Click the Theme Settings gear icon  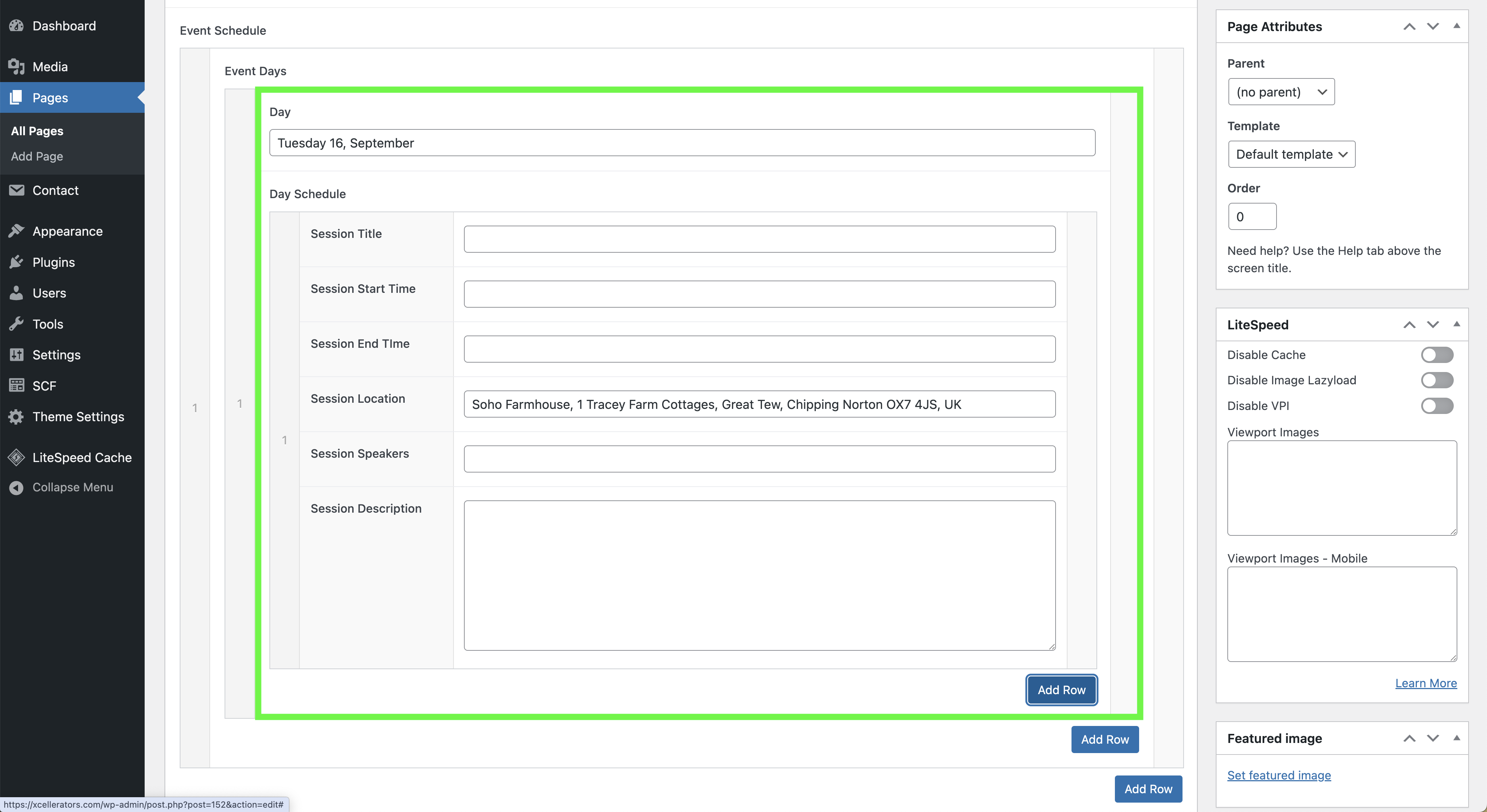(16, 417)
